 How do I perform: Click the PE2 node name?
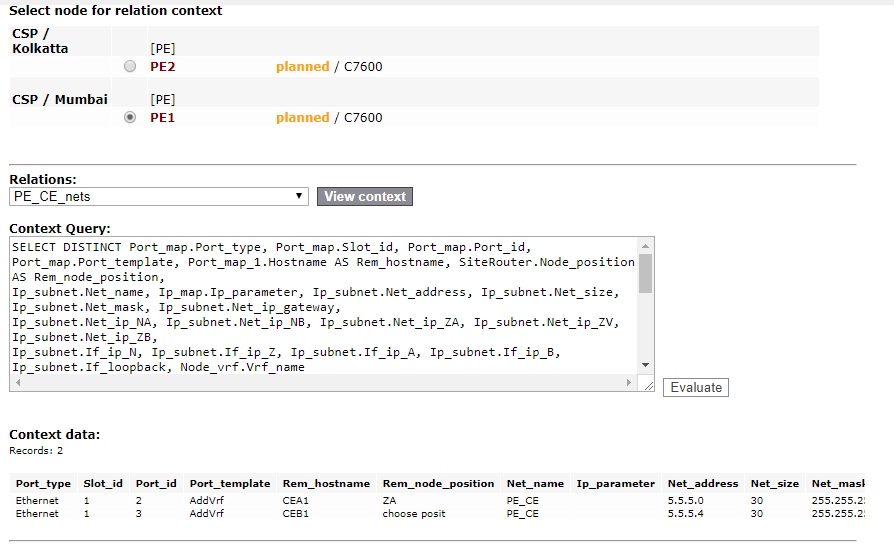coord(162,67)
